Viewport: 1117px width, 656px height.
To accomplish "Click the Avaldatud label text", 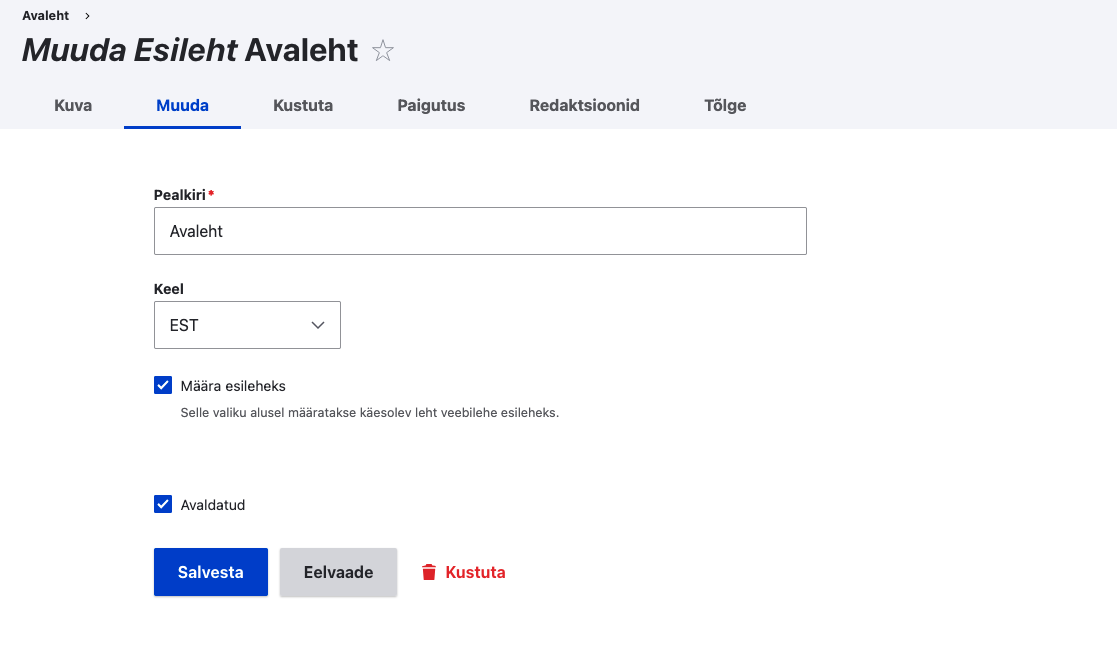I will [x=213, y=505].
